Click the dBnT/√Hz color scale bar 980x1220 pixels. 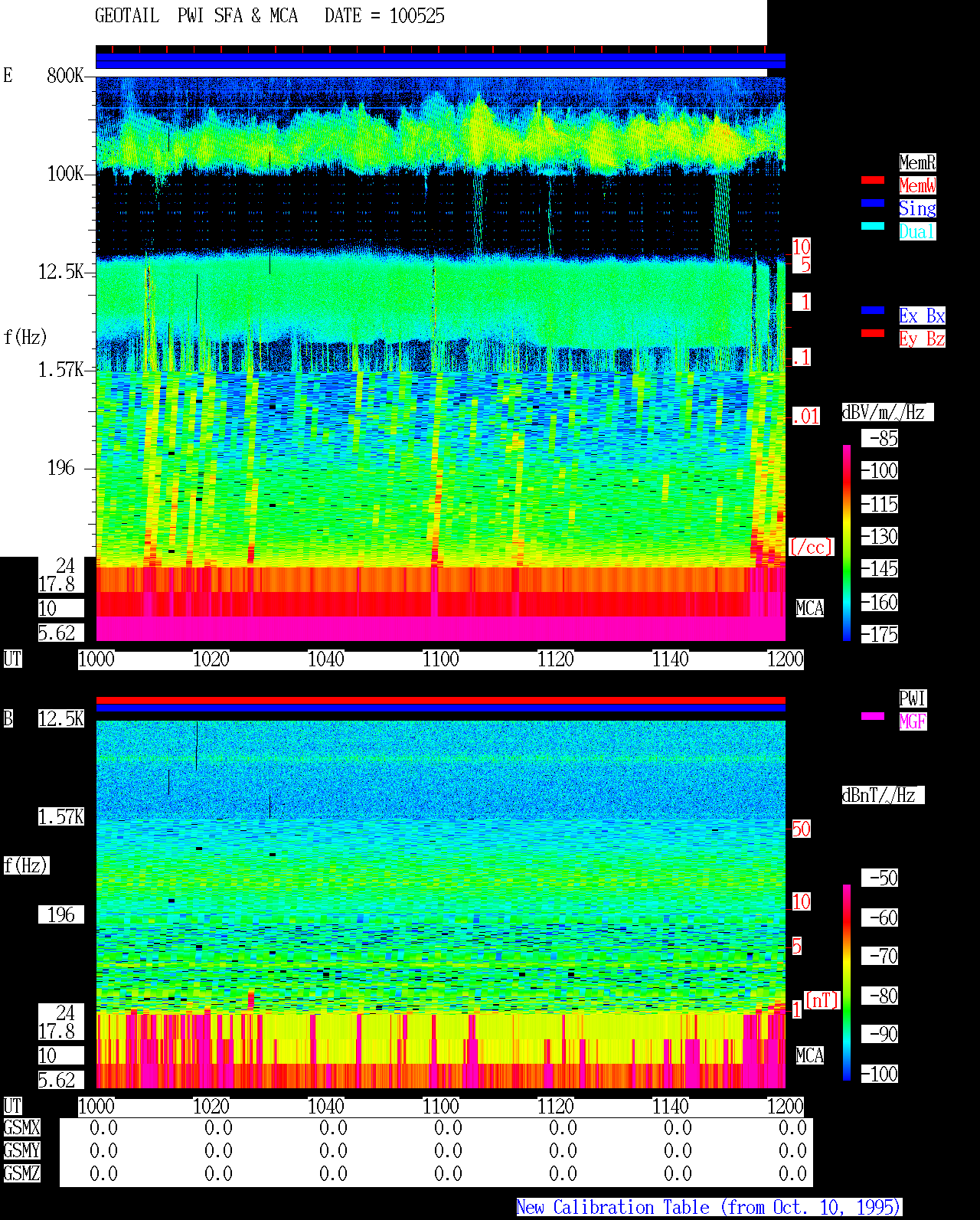tap(847, 983)
